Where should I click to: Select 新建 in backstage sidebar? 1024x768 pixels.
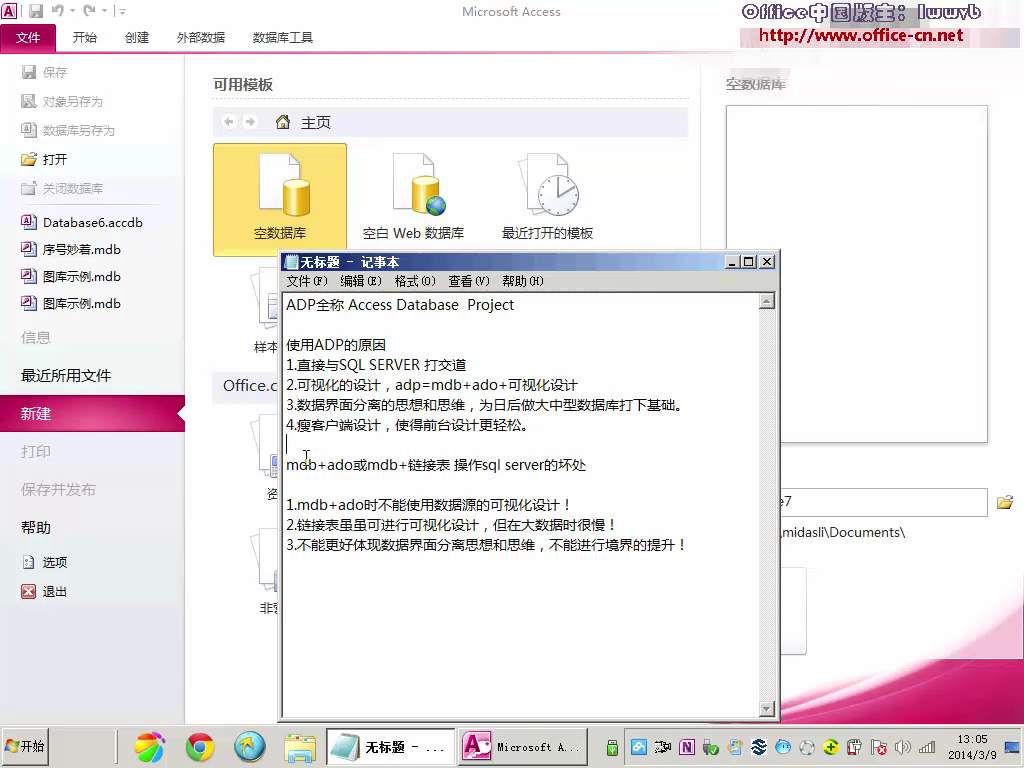92,413
